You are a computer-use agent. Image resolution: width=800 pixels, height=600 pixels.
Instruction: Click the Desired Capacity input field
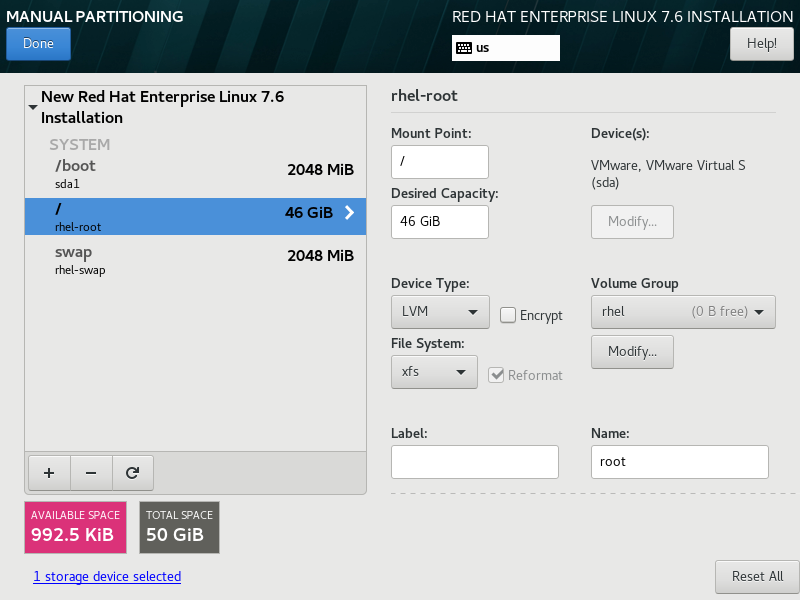440,222
